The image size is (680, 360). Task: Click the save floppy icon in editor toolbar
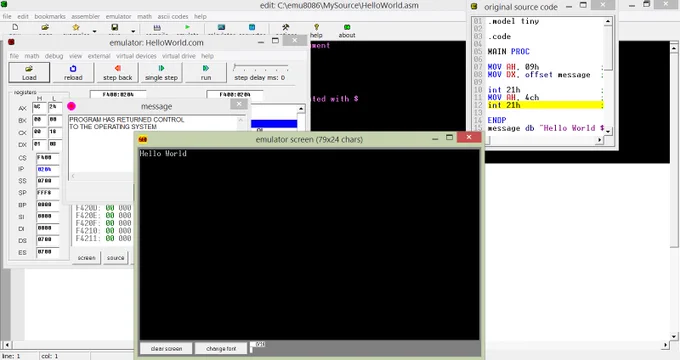[x=114, y=27]
